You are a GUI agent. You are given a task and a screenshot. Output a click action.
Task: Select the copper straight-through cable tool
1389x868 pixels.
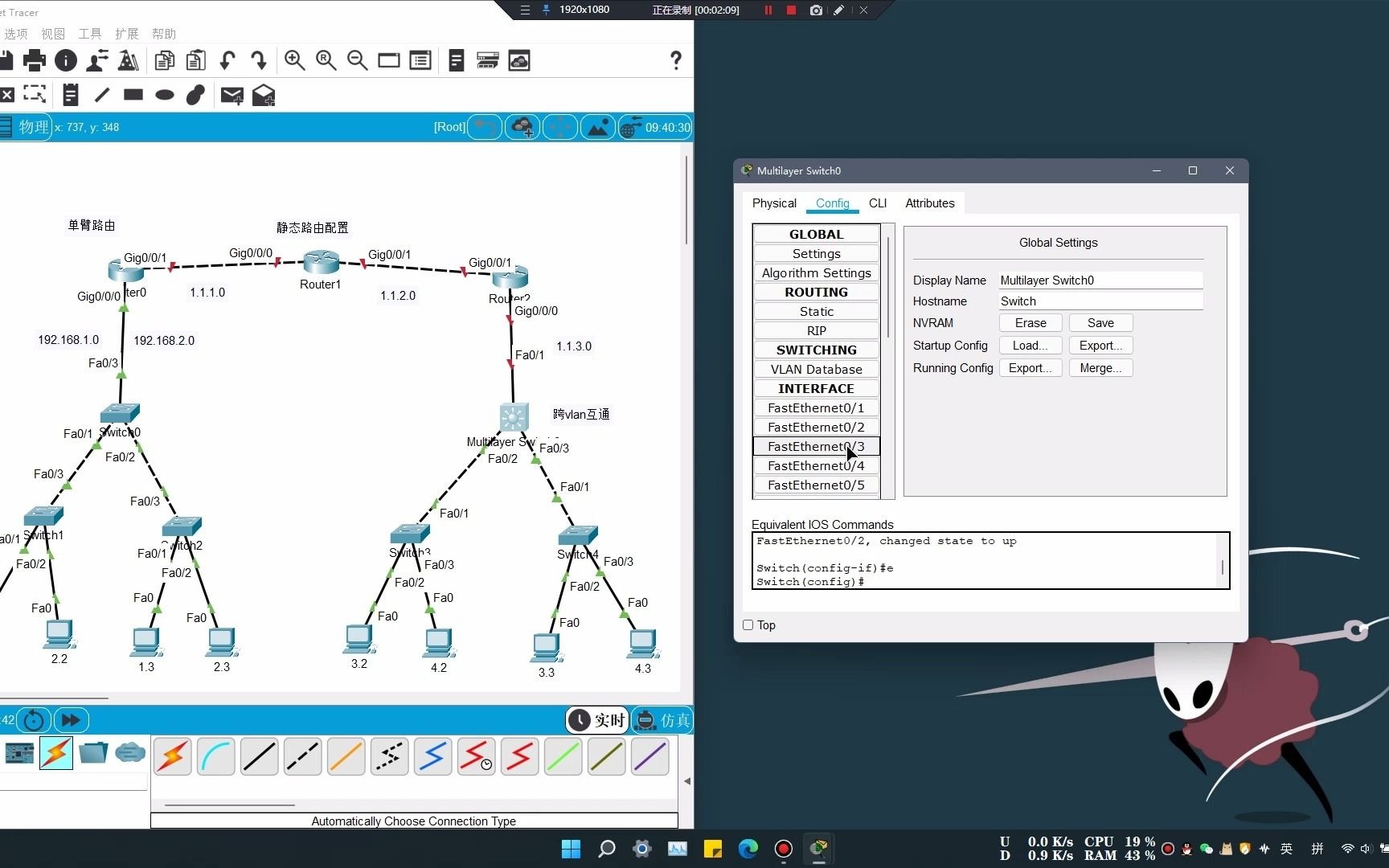(x=259, y=756)
